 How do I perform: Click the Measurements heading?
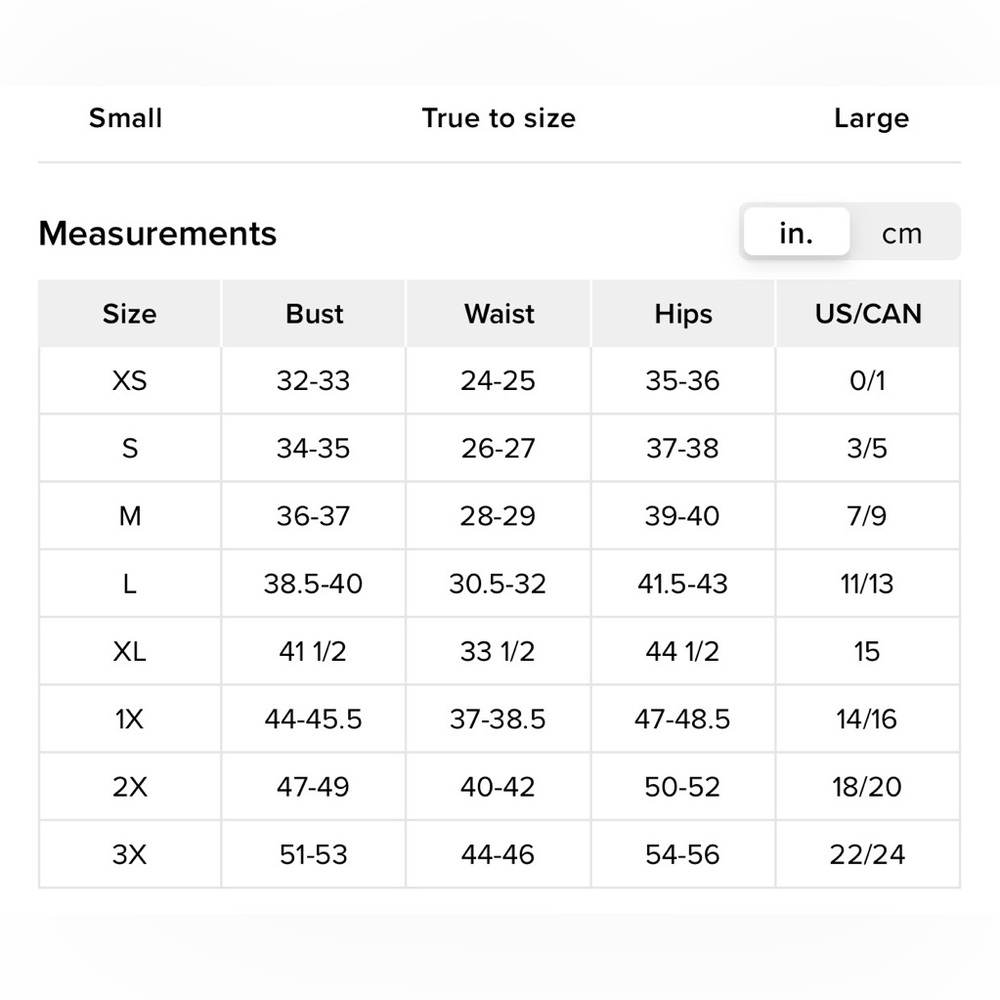click(157, 234)
